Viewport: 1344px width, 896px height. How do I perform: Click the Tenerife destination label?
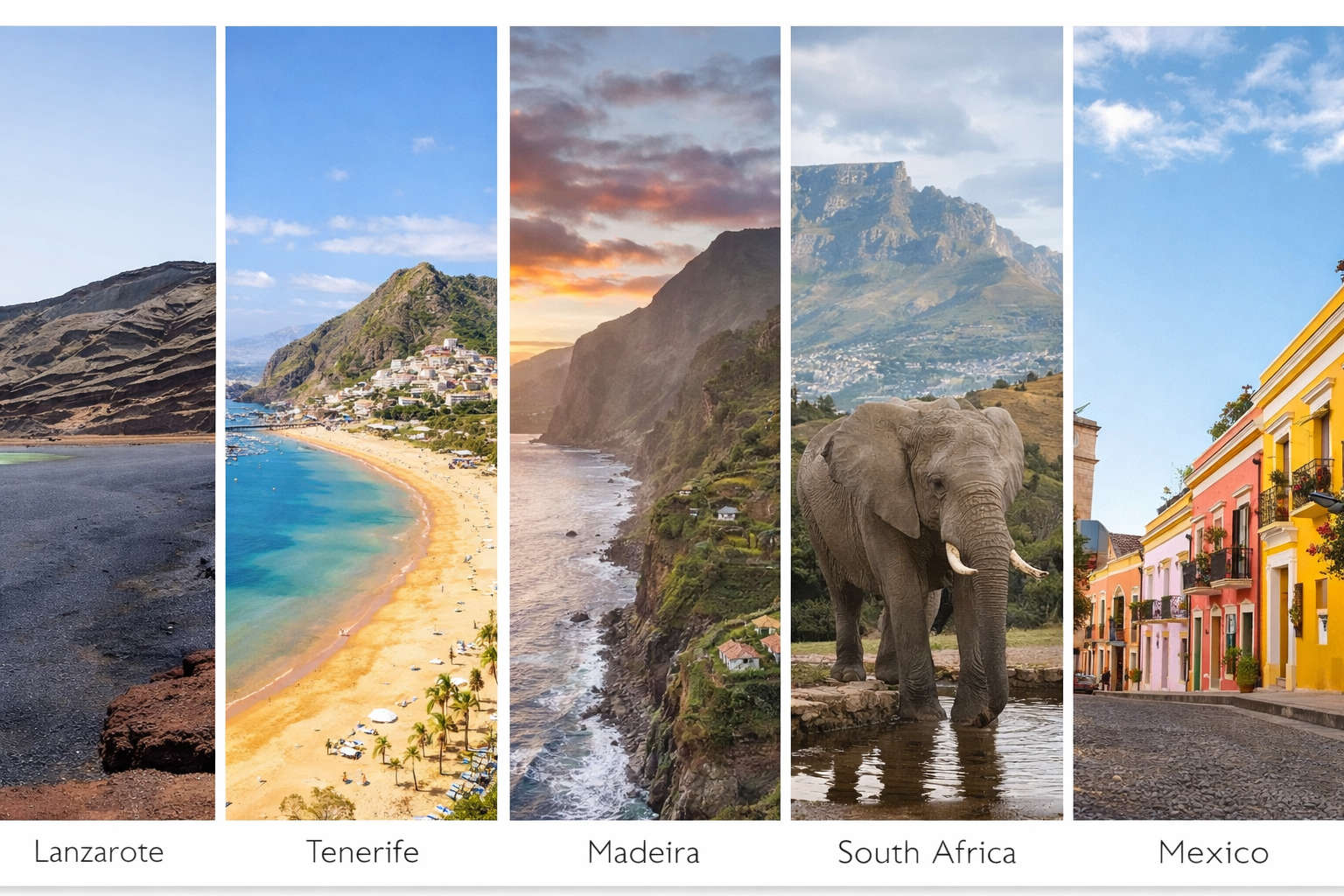[x=362, y=851]
